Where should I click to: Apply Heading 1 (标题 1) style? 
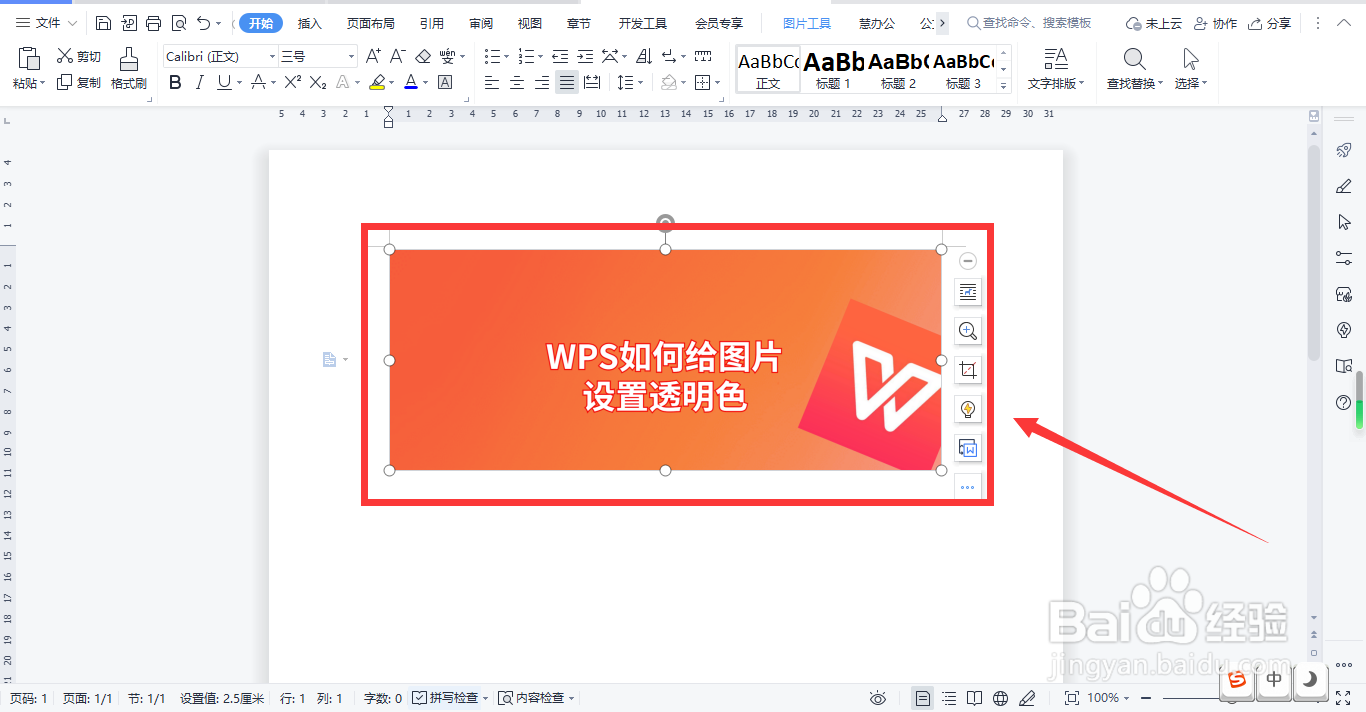(833, 69)
